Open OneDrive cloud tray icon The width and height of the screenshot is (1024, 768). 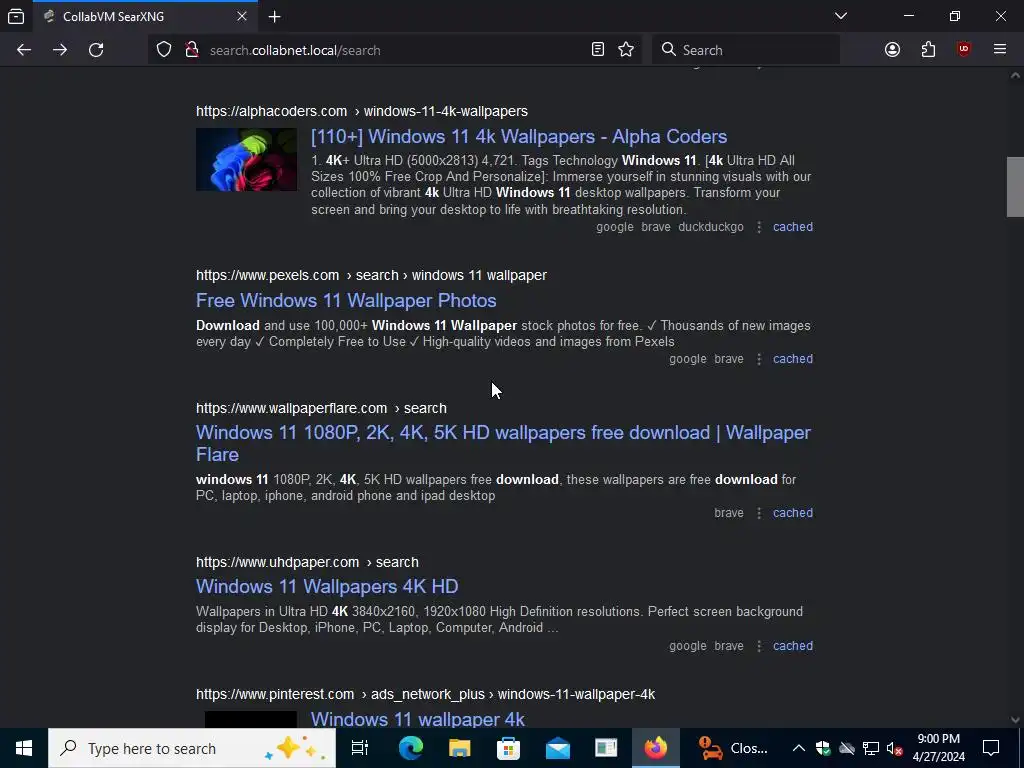[x=847, y=748]
